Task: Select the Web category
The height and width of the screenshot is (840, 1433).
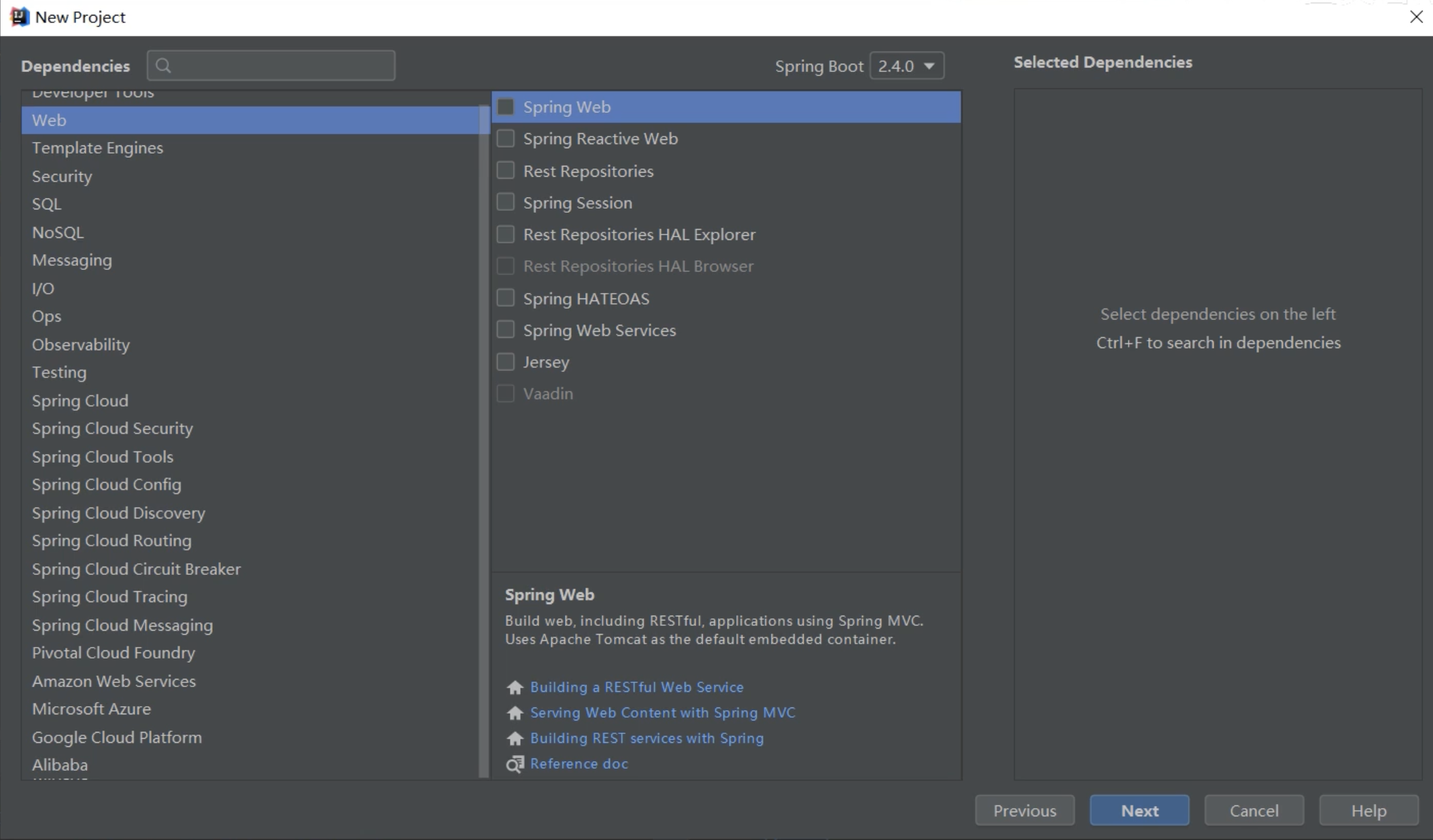Action: tap(251, 120)
